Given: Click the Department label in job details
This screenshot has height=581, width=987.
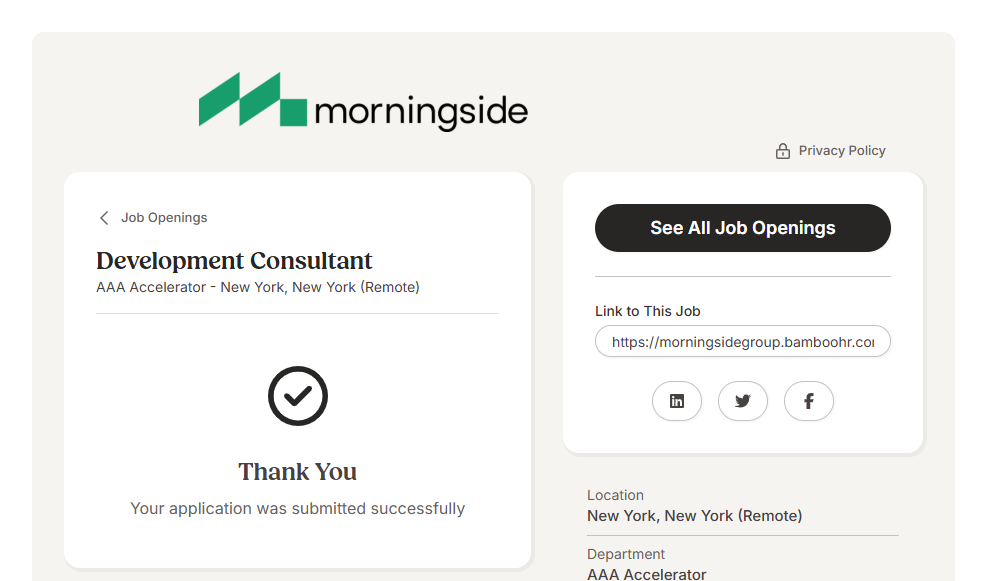Looking at the screenshot, I should [x=626, y=554].
